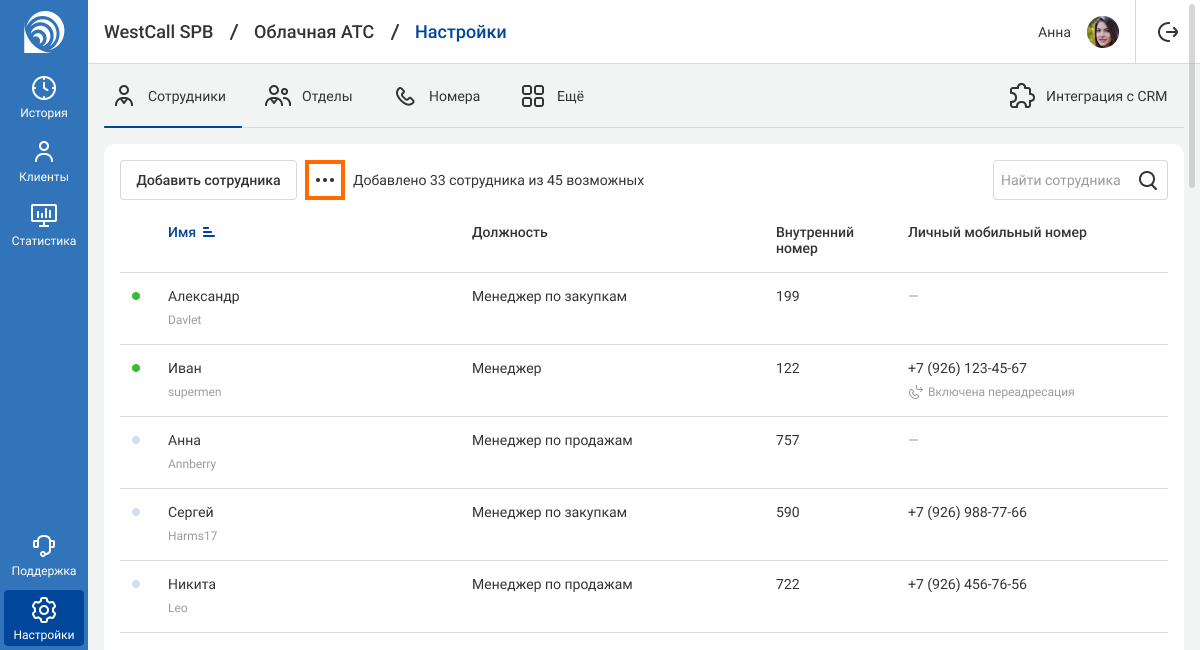Select the Сотрудники tab
The image size is (1200, 650).
pos(172,97)
